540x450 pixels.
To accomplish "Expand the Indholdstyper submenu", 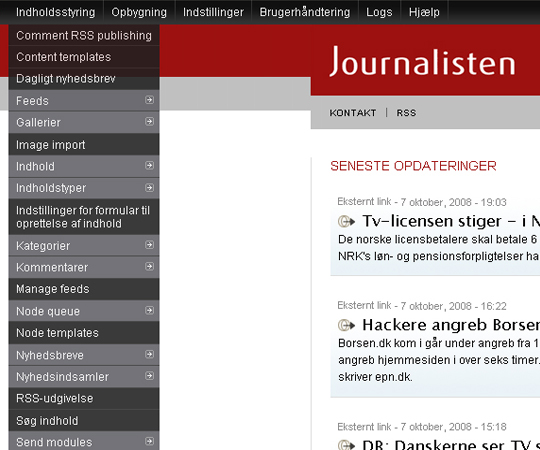I will 149,188.
